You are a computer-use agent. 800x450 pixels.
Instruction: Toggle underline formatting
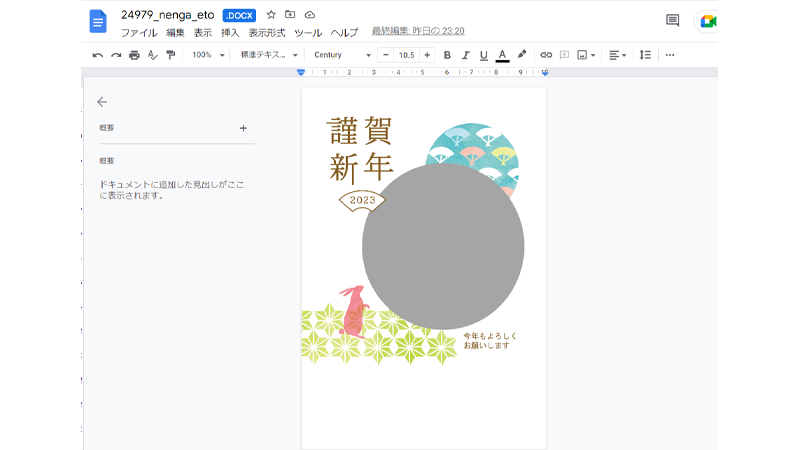coord(484,55)
